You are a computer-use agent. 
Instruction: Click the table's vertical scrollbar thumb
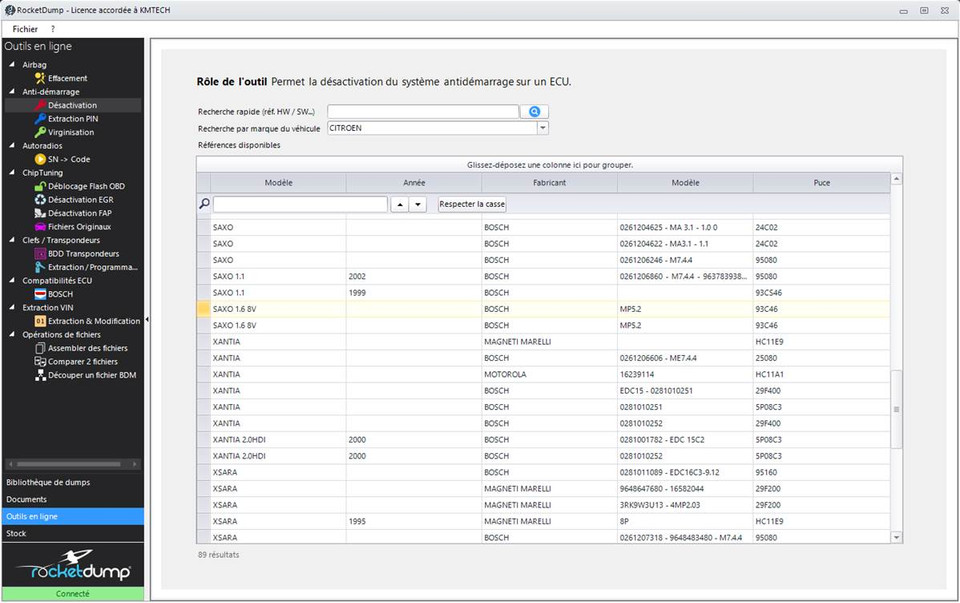[x=896, y=408]
